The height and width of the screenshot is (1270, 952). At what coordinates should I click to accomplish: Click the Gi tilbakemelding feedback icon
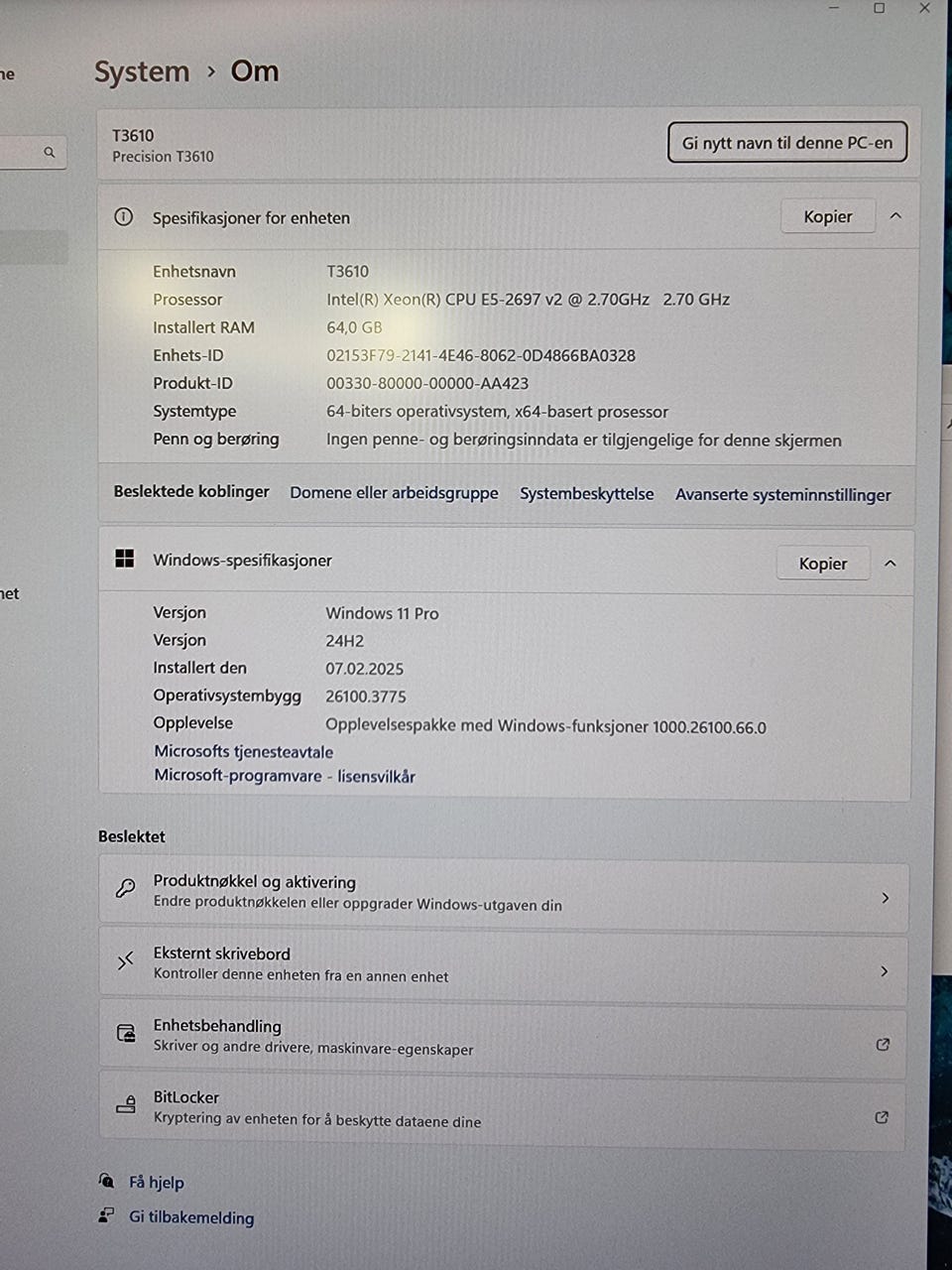click(106, 1215)
